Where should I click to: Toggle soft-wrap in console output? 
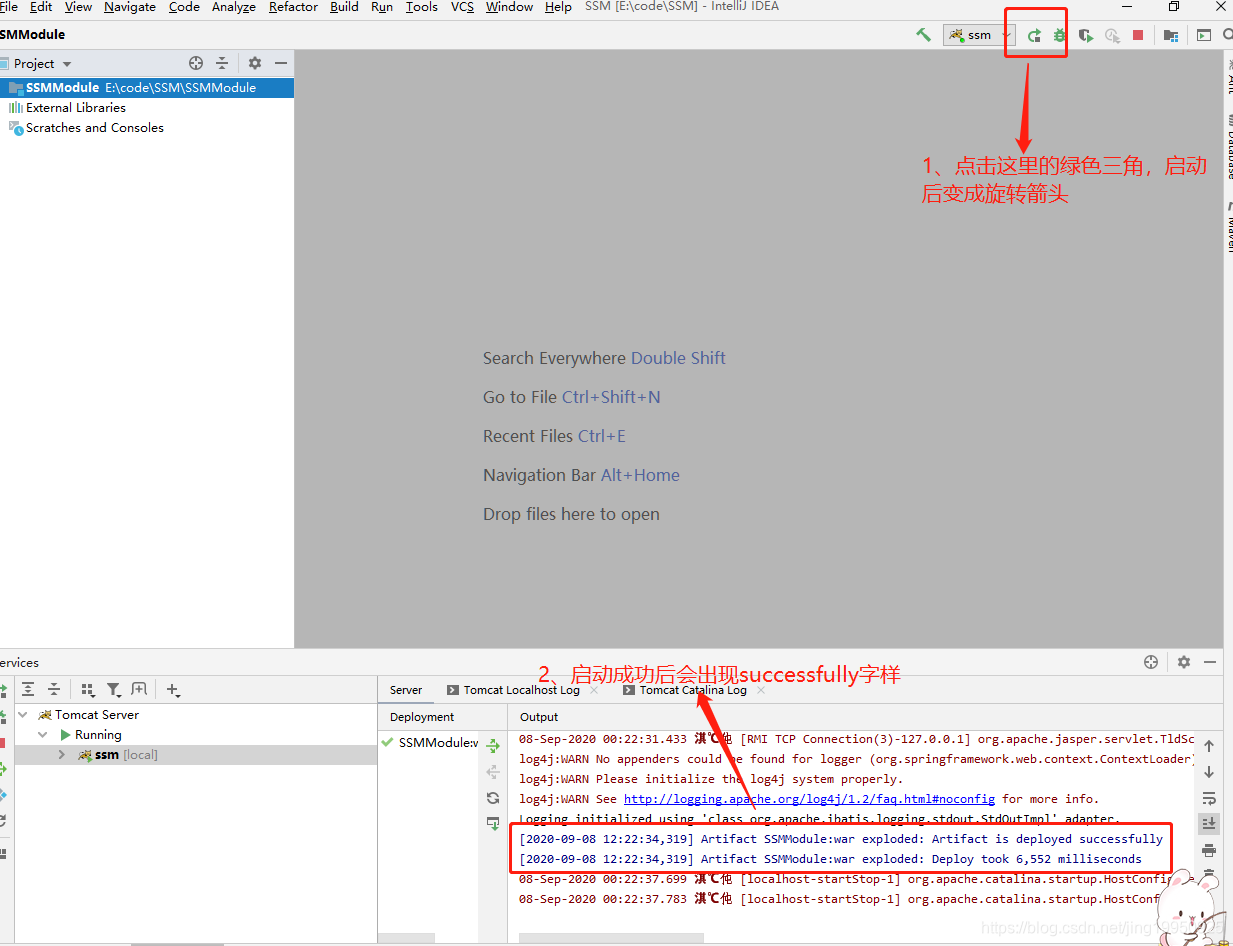pyautogui.click(x=1209, y=798)
